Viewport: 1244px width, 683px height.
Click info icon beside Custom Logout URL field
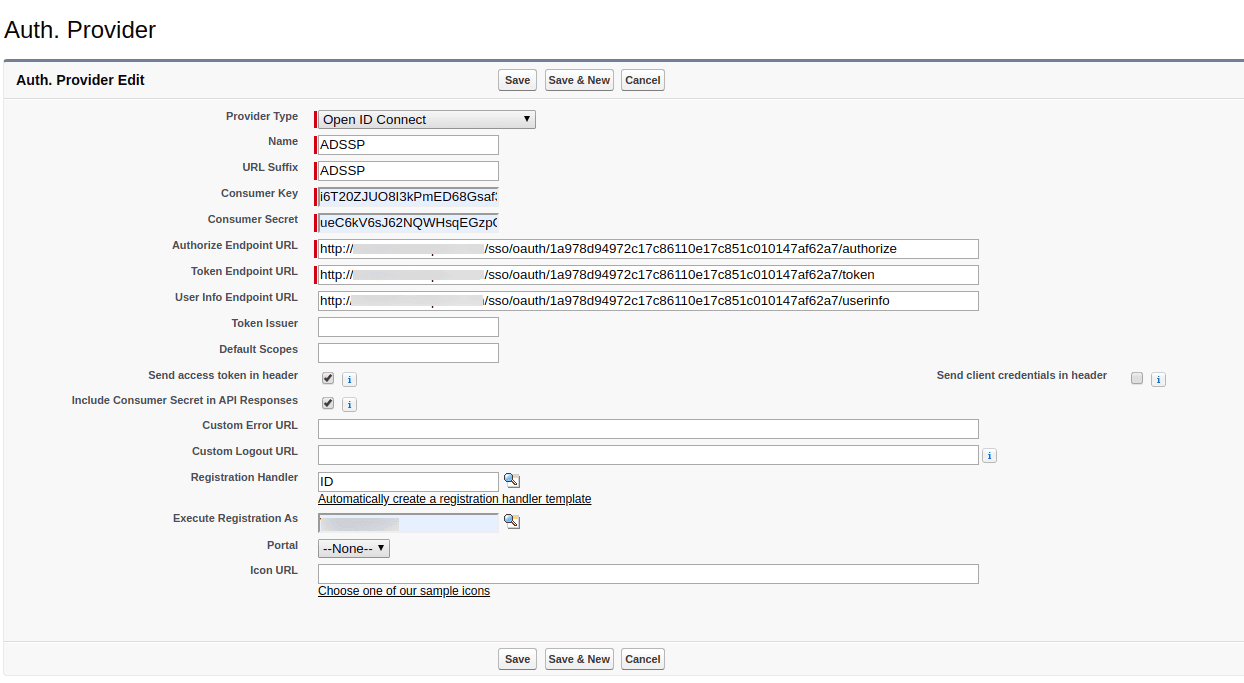(x=989, y=455)
